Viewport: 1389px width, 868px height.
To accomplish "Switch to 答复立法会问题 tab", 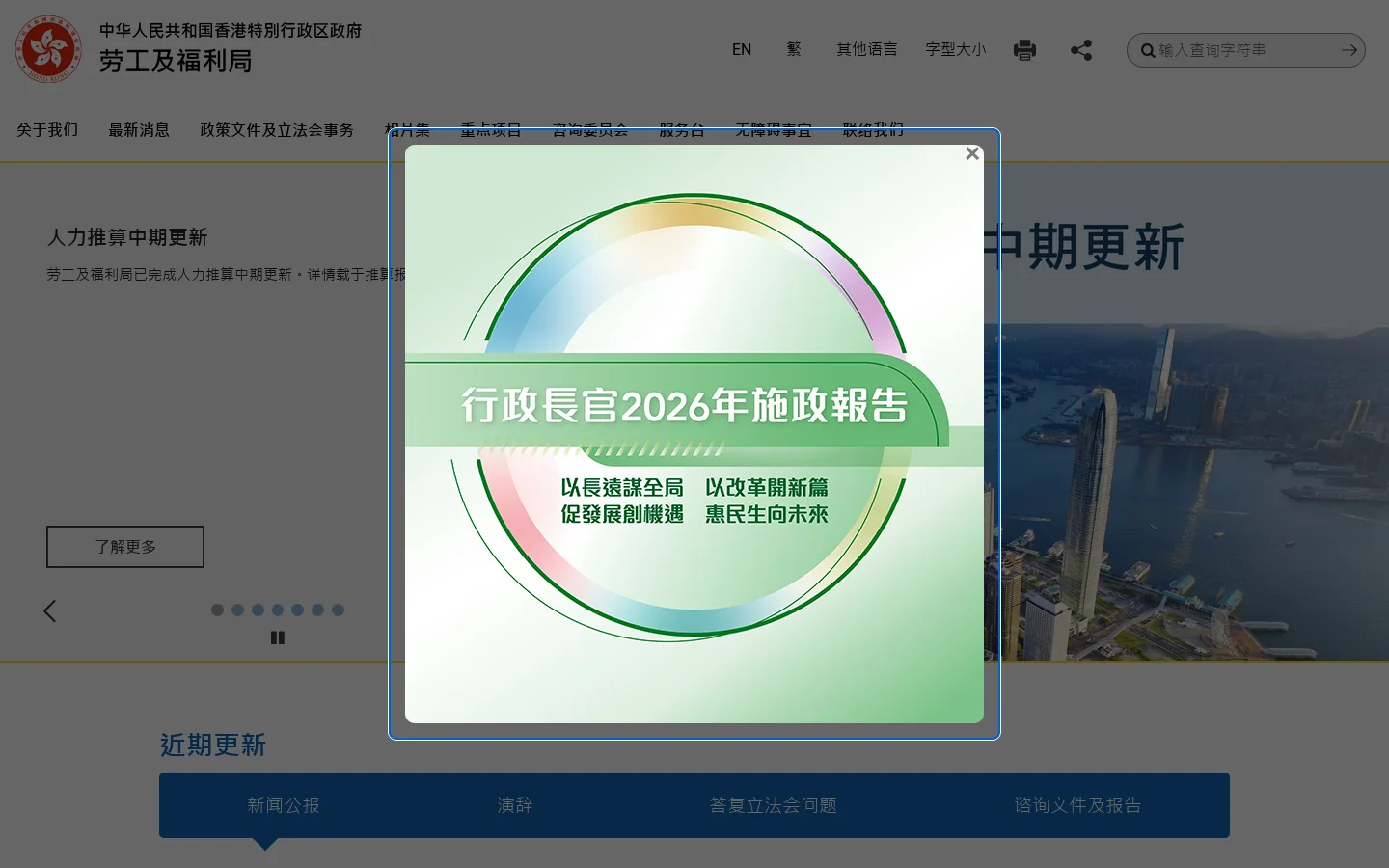I will [x=773, y=805].
